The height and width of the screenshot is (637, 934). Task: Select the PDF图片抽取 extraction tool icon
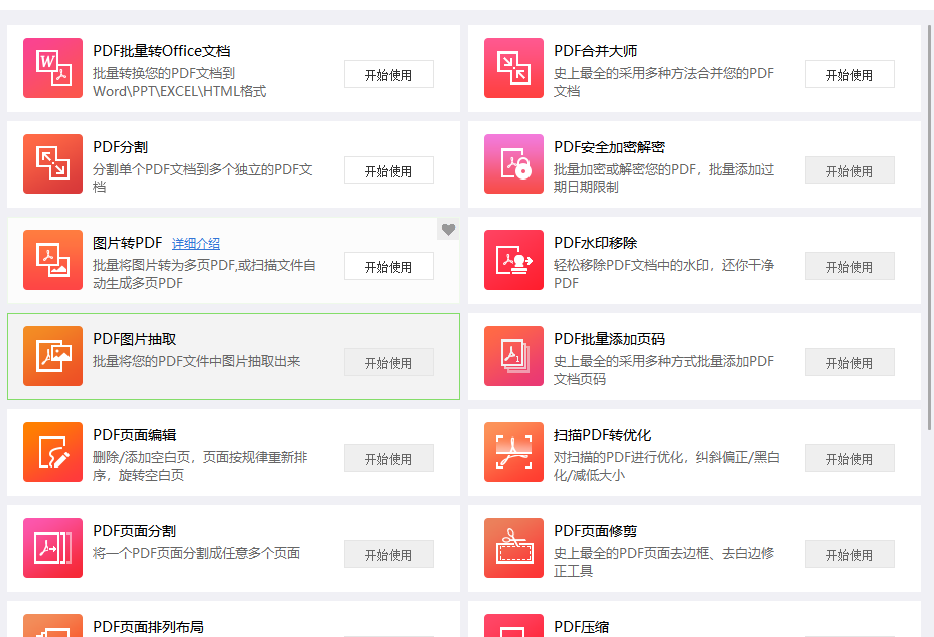click(52, 356)
